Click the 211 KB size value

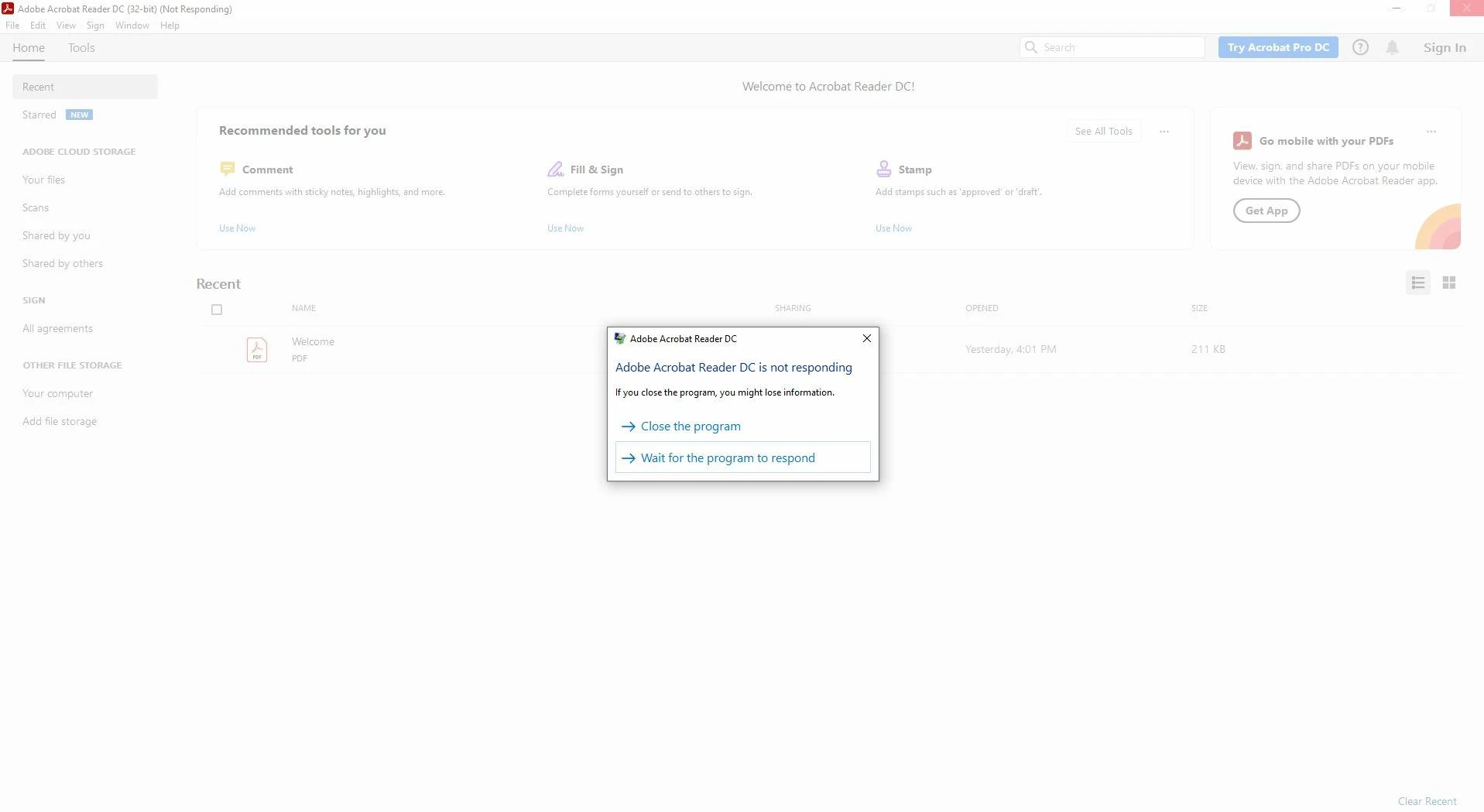click(x=1208, y=349)
